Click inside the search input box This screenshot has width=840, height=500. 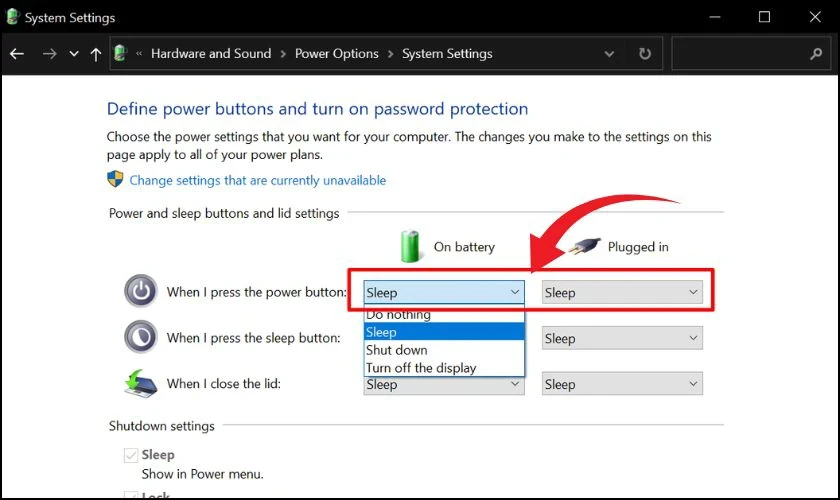739,54
